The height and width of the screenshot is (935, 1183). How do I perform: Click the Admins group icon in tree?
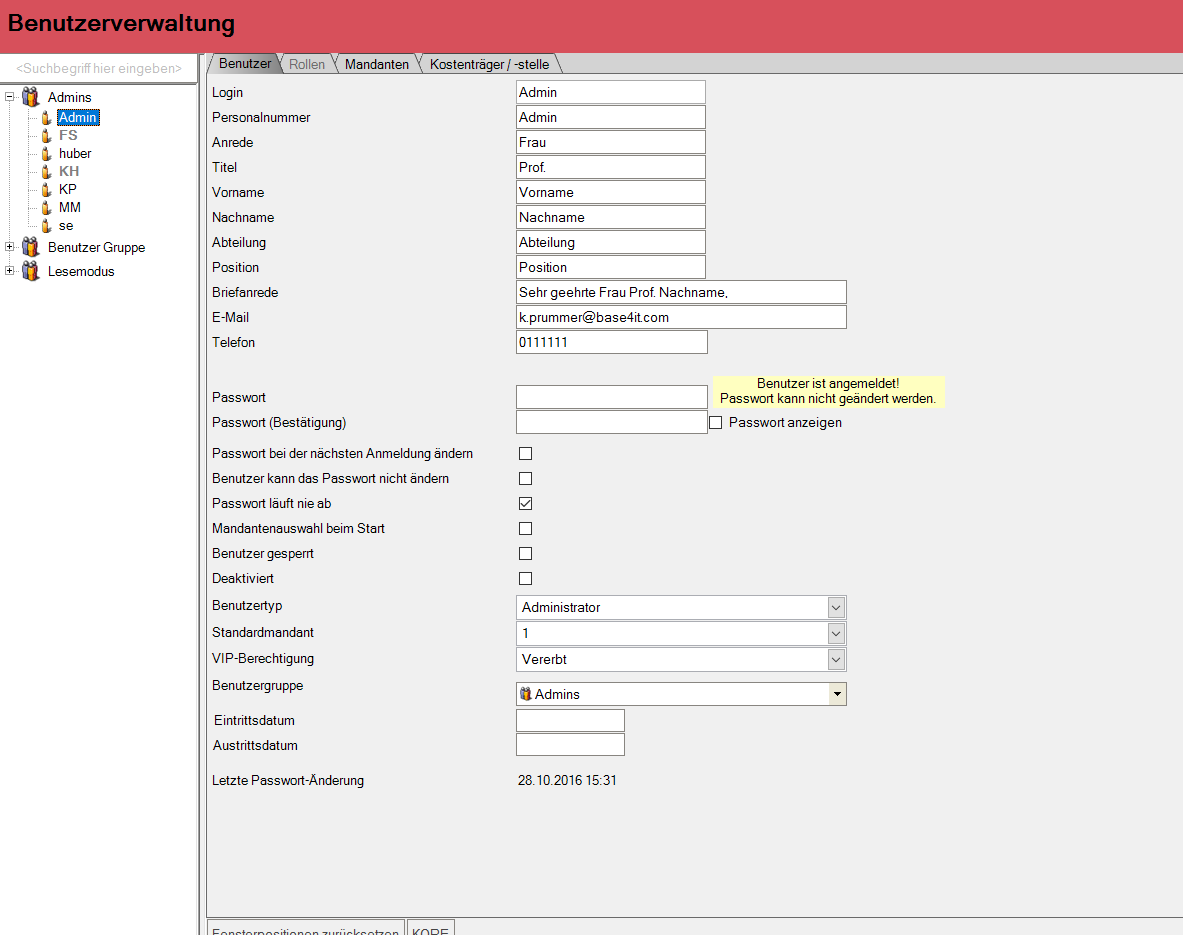[31, 97]
